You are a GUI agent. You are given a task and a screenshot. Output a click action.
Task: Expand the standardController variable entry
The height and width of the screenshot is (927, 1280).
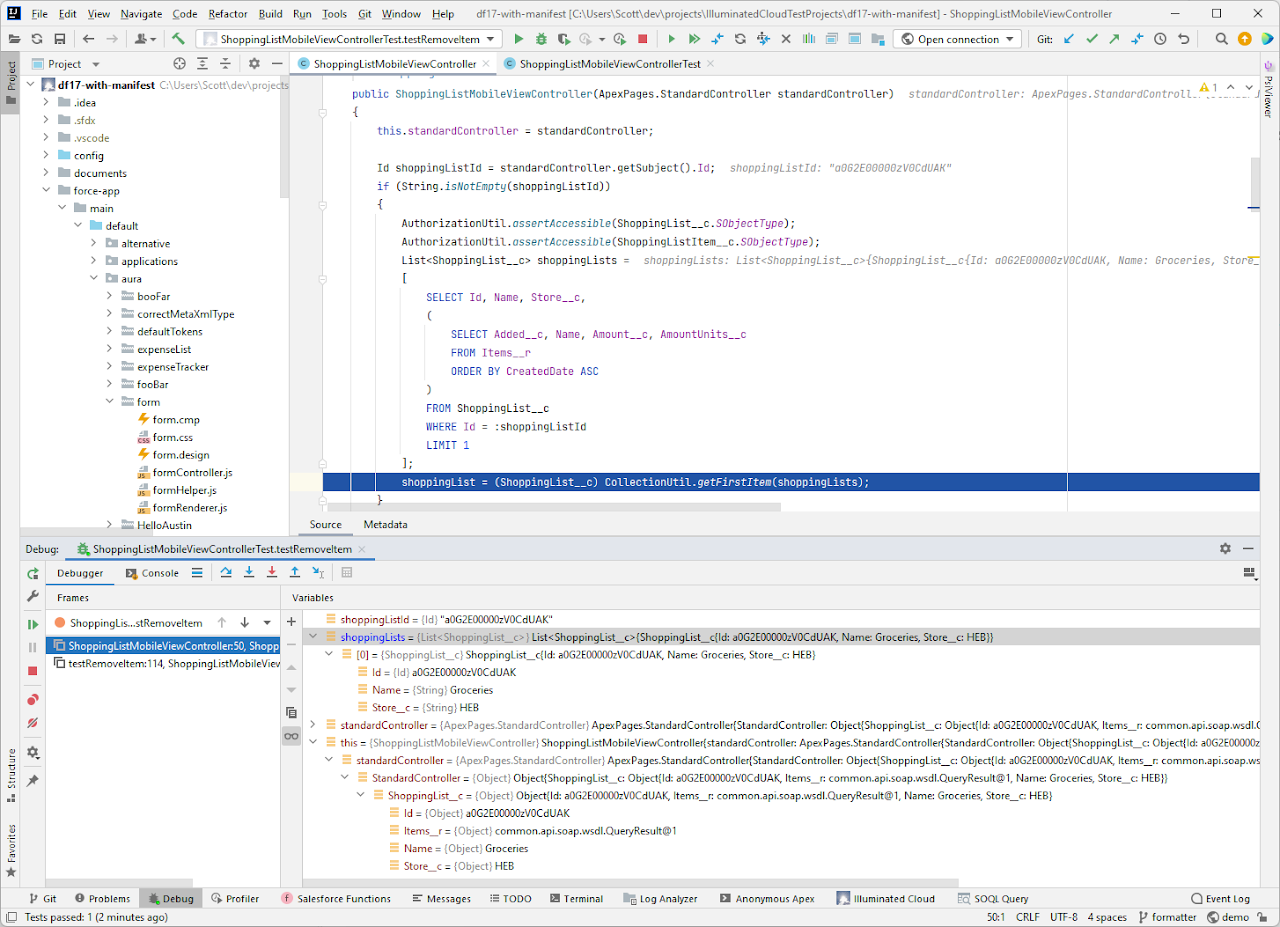click(x=314, y=724)
